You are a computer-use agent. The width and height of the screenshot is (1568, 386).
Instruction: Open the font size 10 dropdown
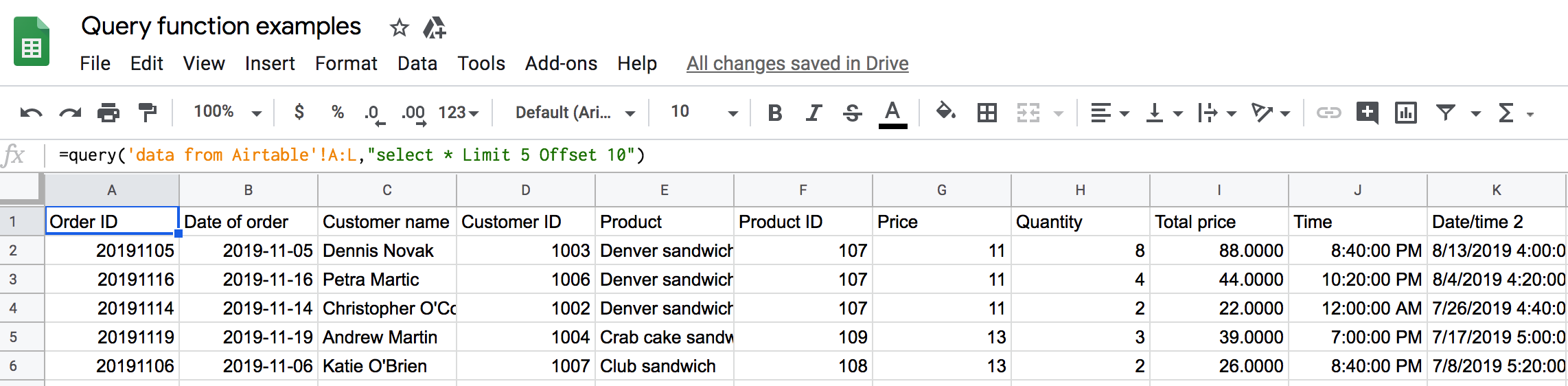point(704,113)
